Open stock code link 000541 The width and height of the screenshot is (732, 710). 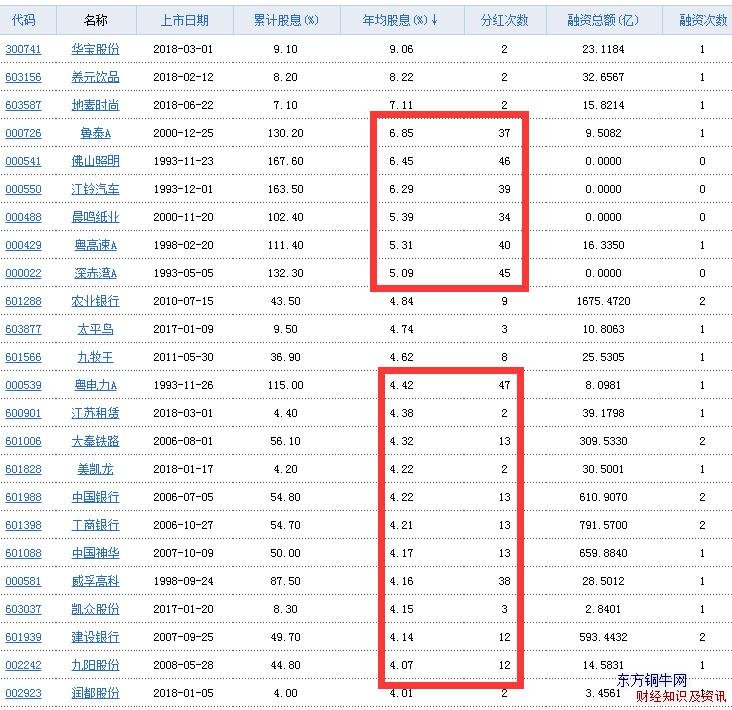[x=23, y=161]
